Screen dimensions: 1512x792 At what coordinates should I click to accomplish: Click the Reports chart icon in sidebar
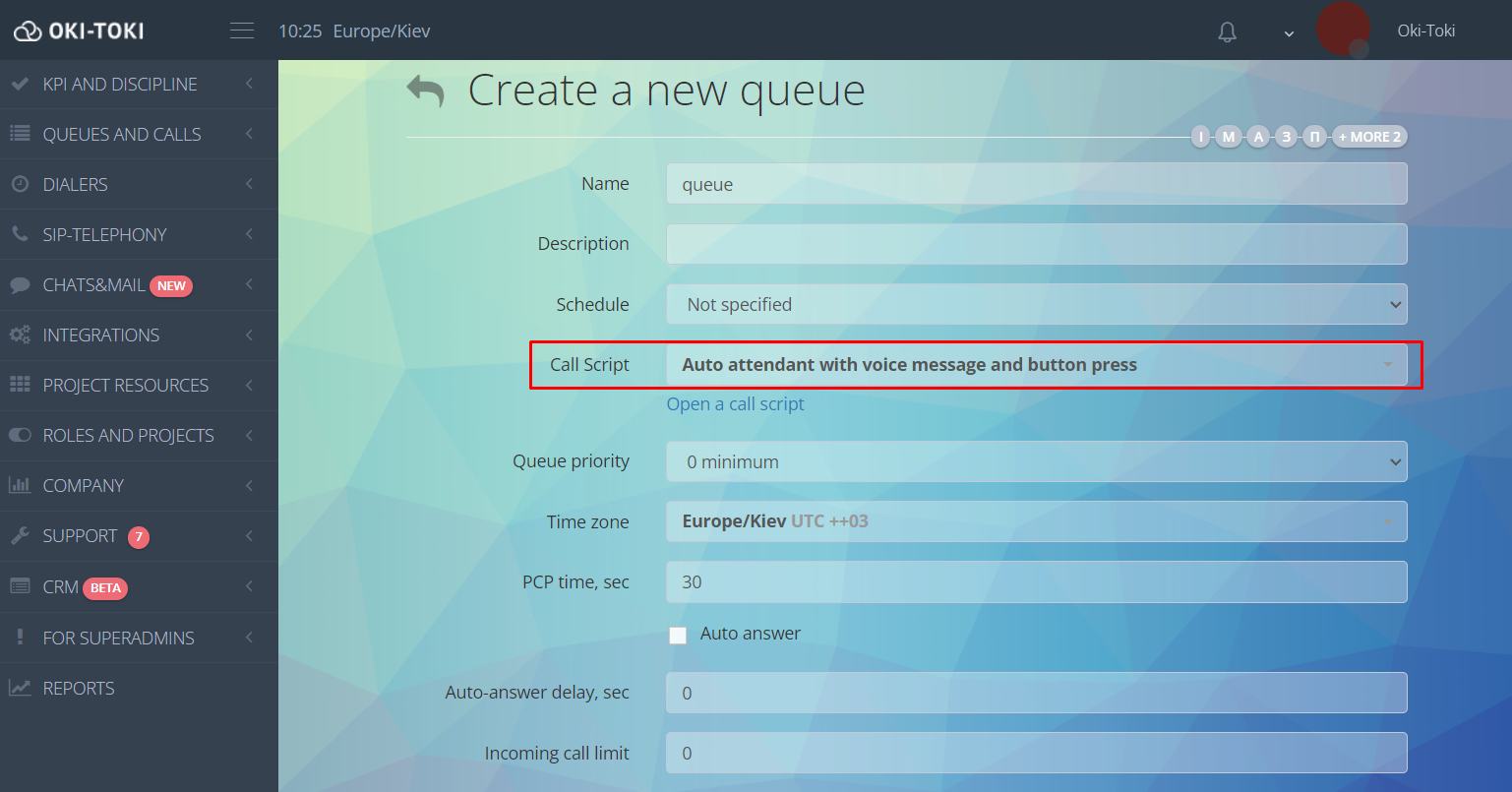(x=20, y=688)
